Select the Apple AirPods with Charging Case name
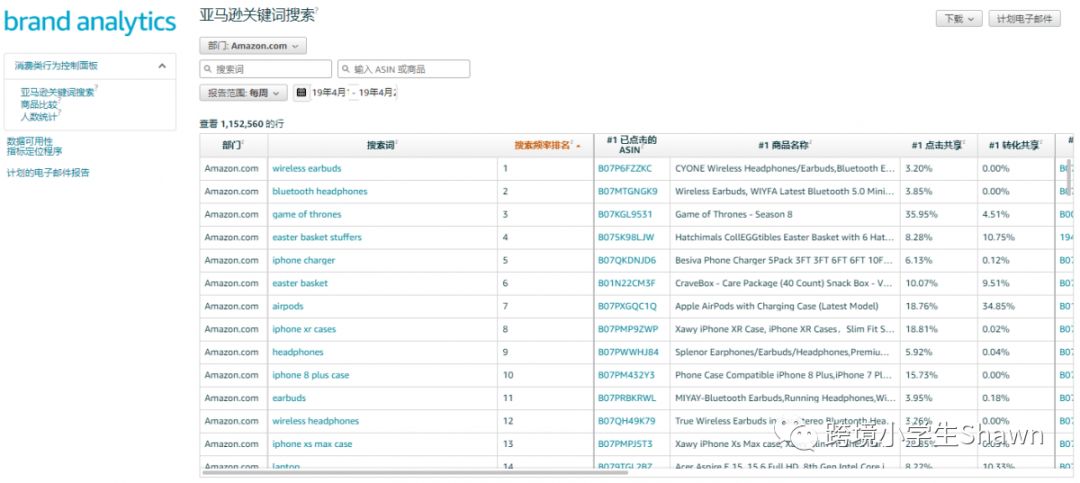The image size is (1080, 483). click(777, 306)
